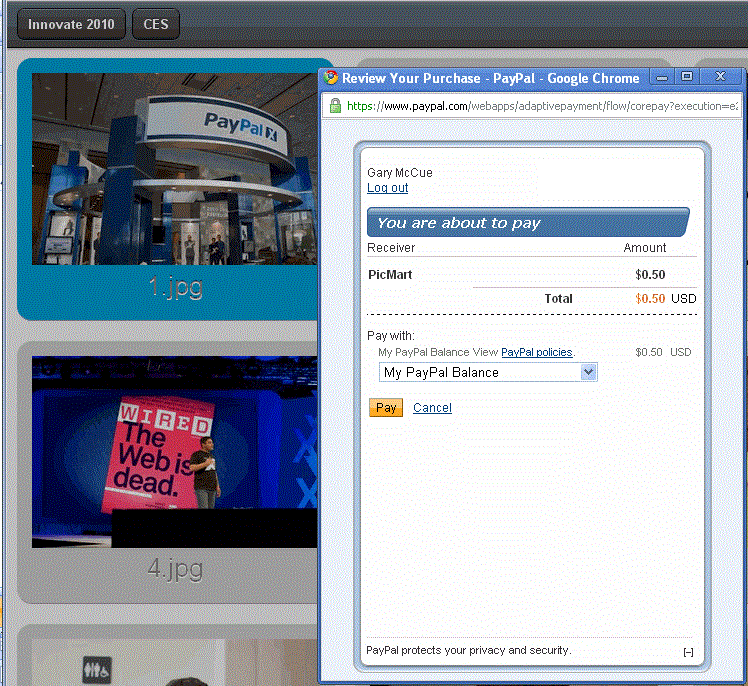Close the PayPal popup window
The image size is (748, 686).
719,77
